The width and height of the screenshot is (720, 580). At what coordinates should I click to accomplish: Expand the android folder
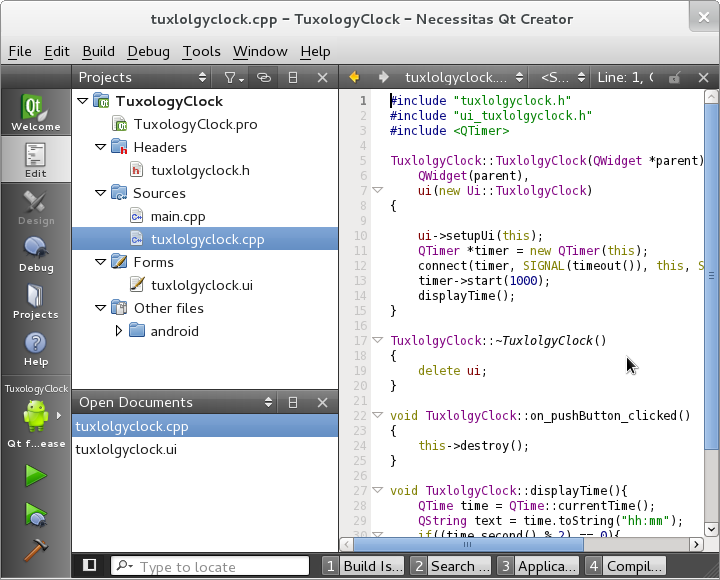(119, 331)
